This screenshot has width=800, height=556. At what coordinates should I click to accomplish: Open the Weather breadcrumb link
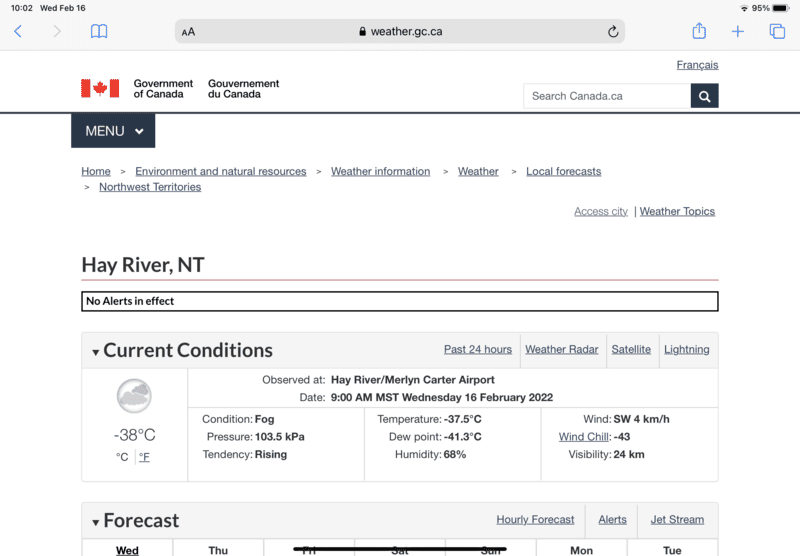point(478,171)
